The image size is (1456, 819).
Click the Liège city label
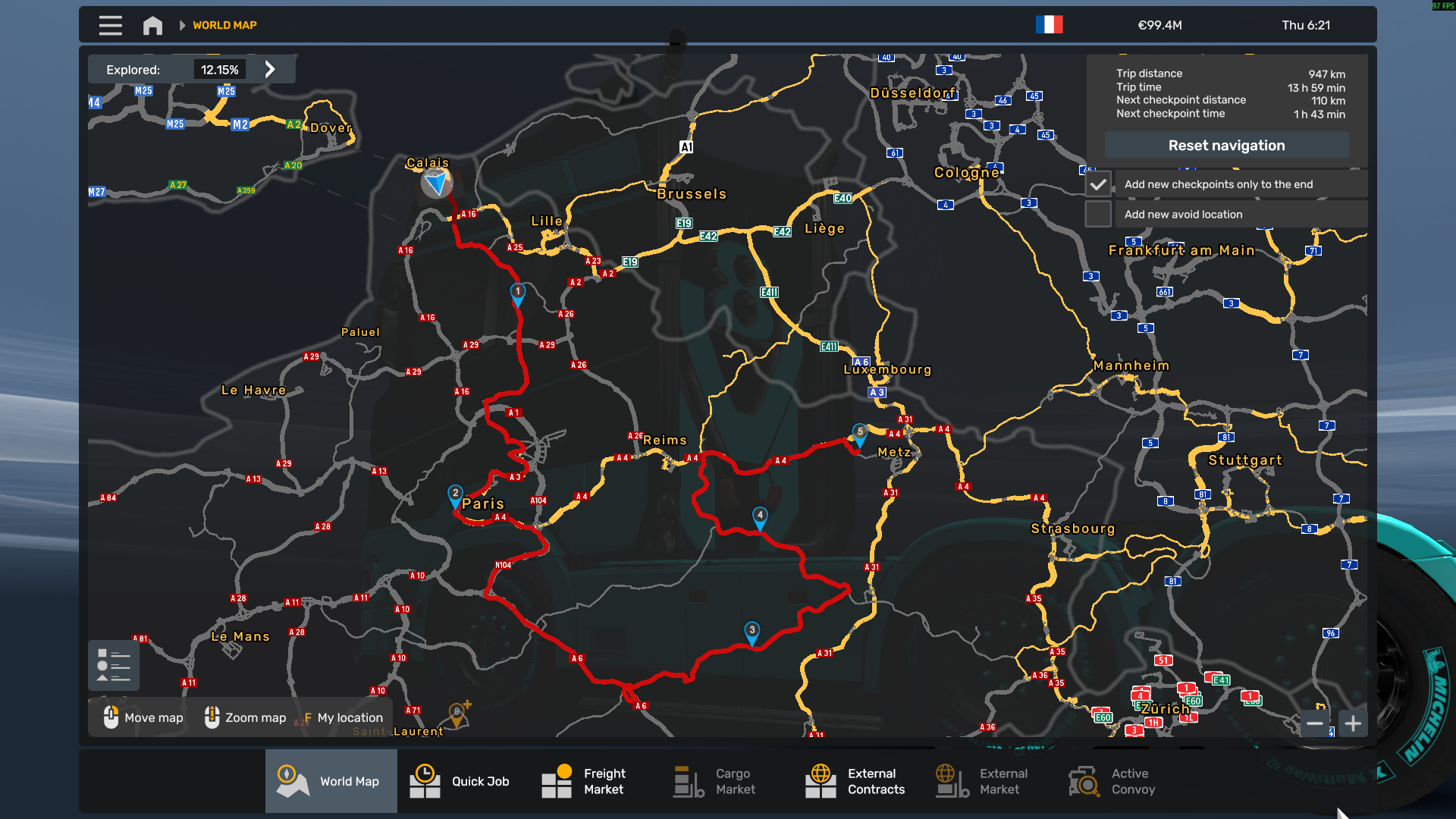point(824,228)
